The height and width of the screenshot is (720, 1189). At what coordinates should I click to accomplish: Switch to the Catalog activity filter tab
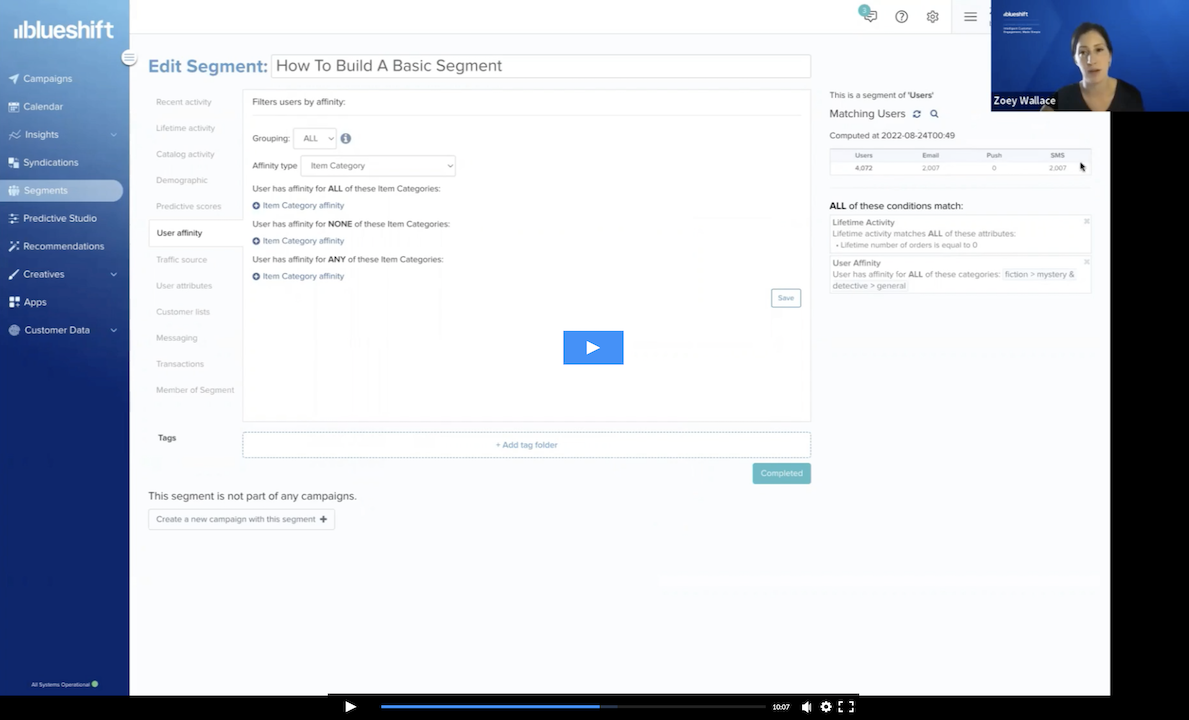tap(185, 155)
